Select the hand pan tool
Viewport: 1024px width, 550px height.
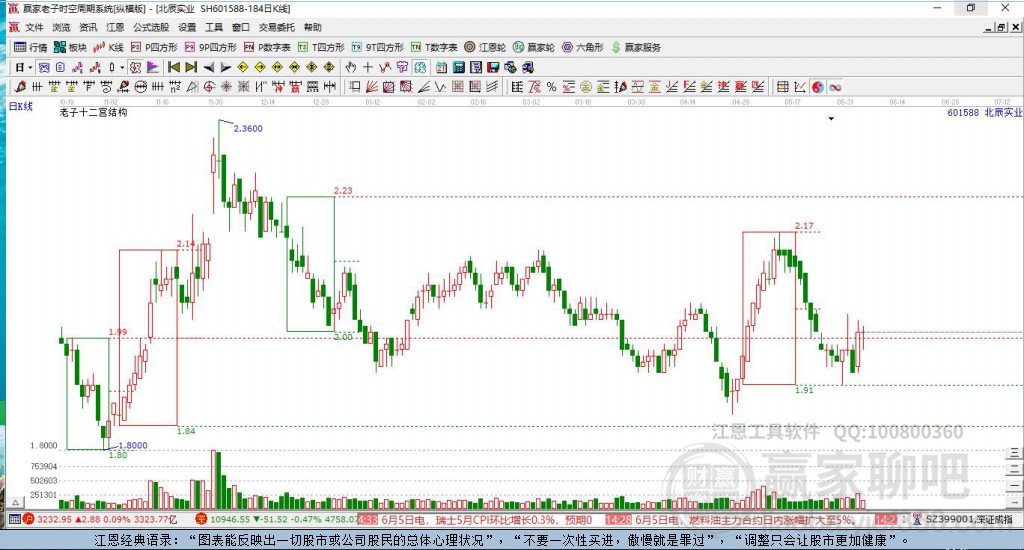click(x=351, y=67)
